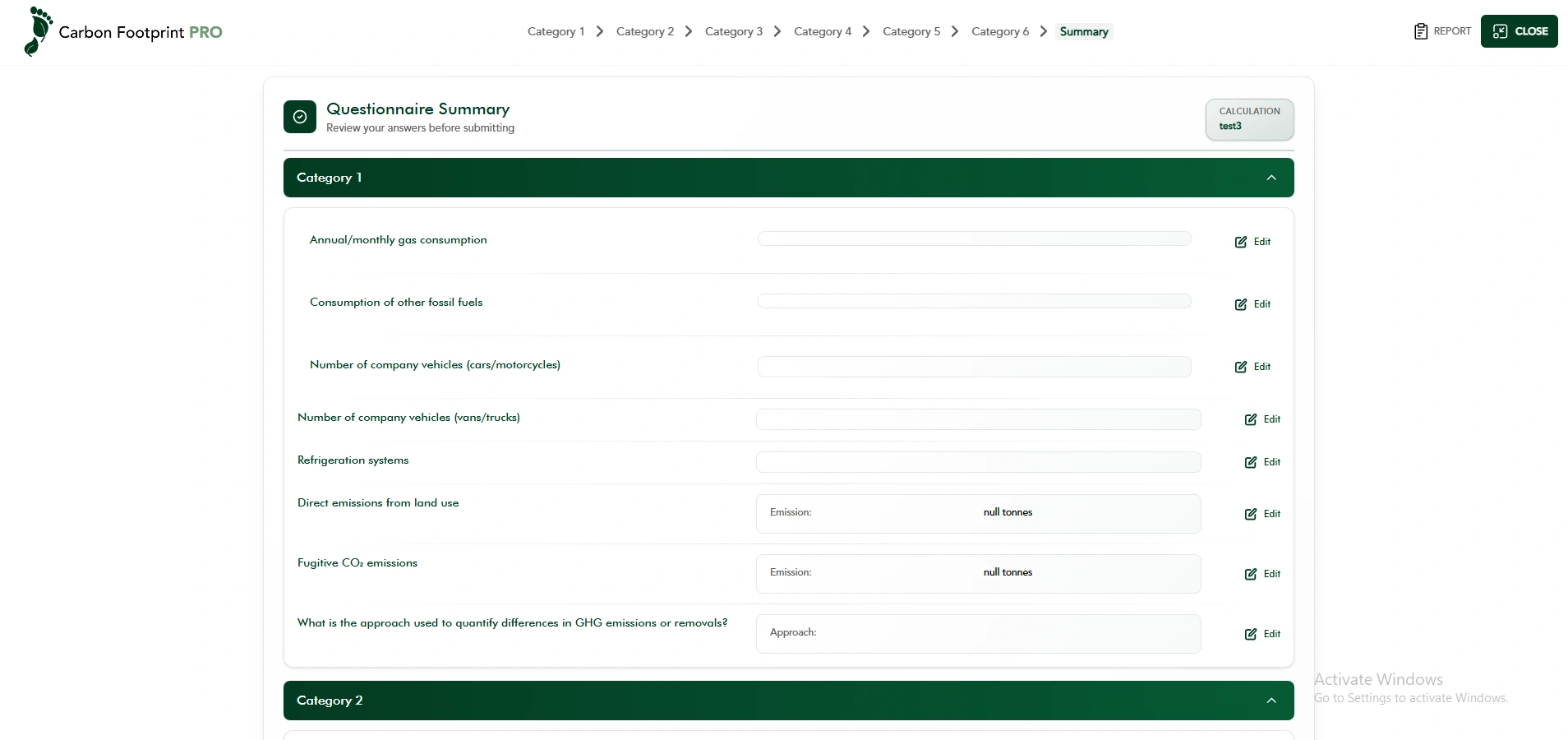The image size is (1568, 740).
Task: Edit the Refrigeration systems answer
Action: 1262,462
